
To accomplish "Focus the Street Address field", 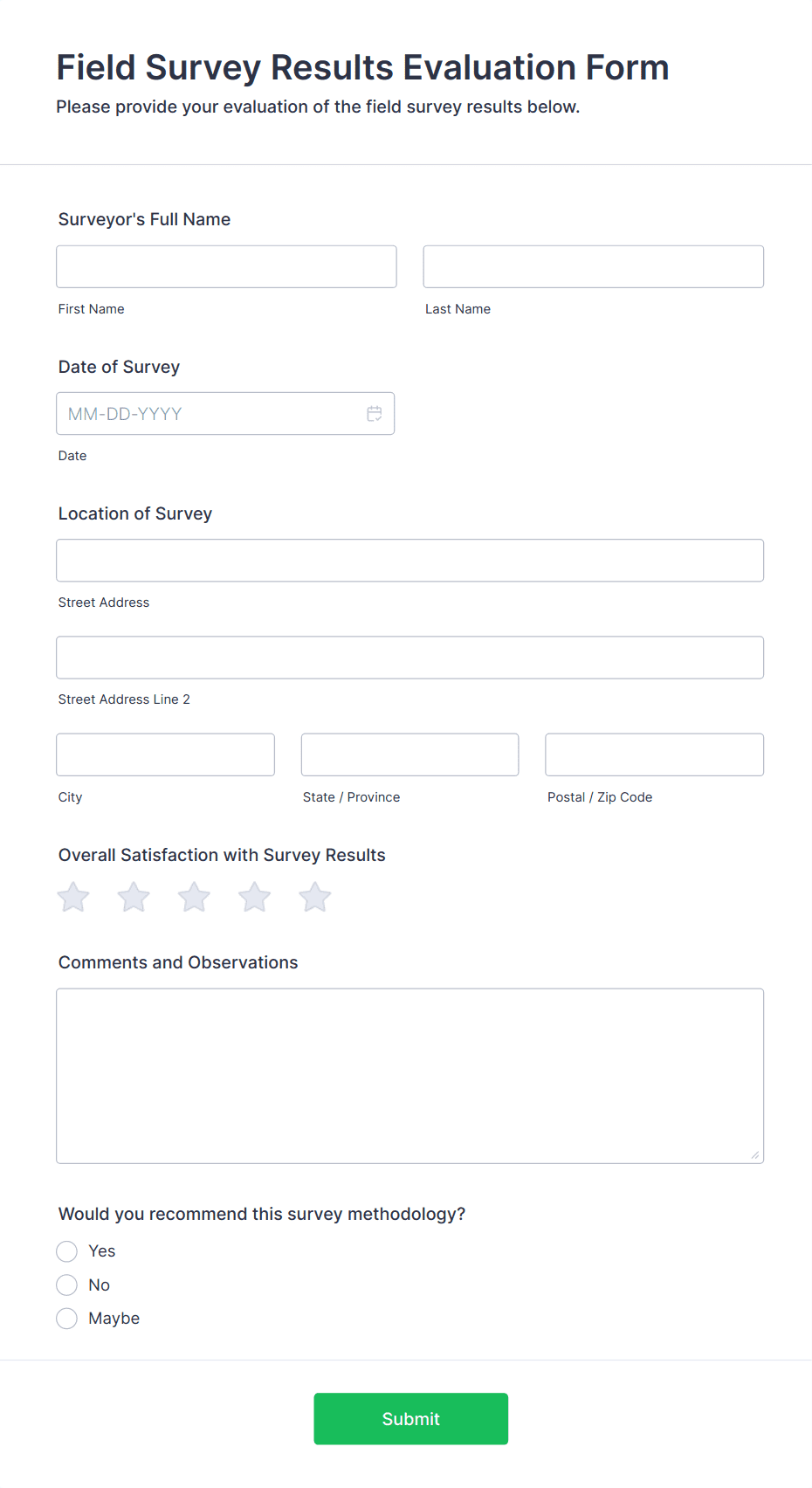I will click(x=409, y=561).
